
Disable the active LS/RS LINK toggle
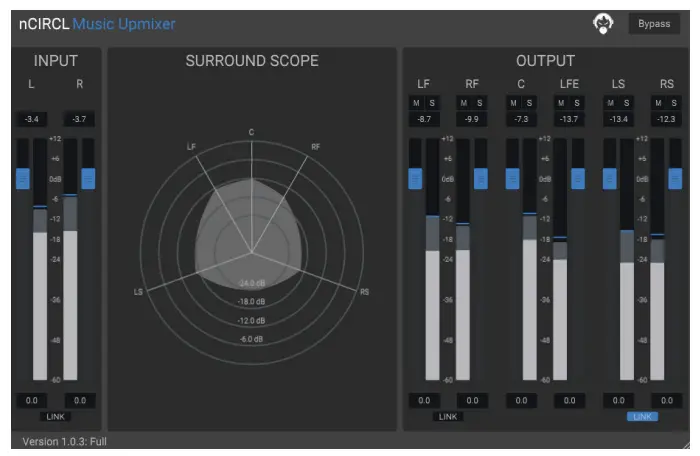click(642, 416)
